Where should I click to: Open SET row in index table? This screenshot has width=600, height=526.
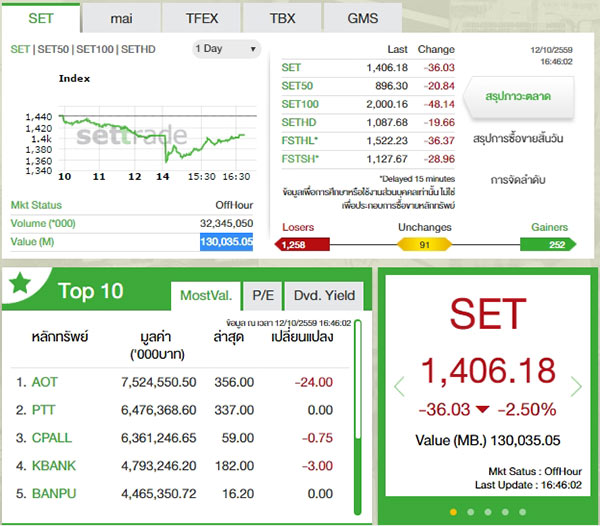click(x=291, y=68)
